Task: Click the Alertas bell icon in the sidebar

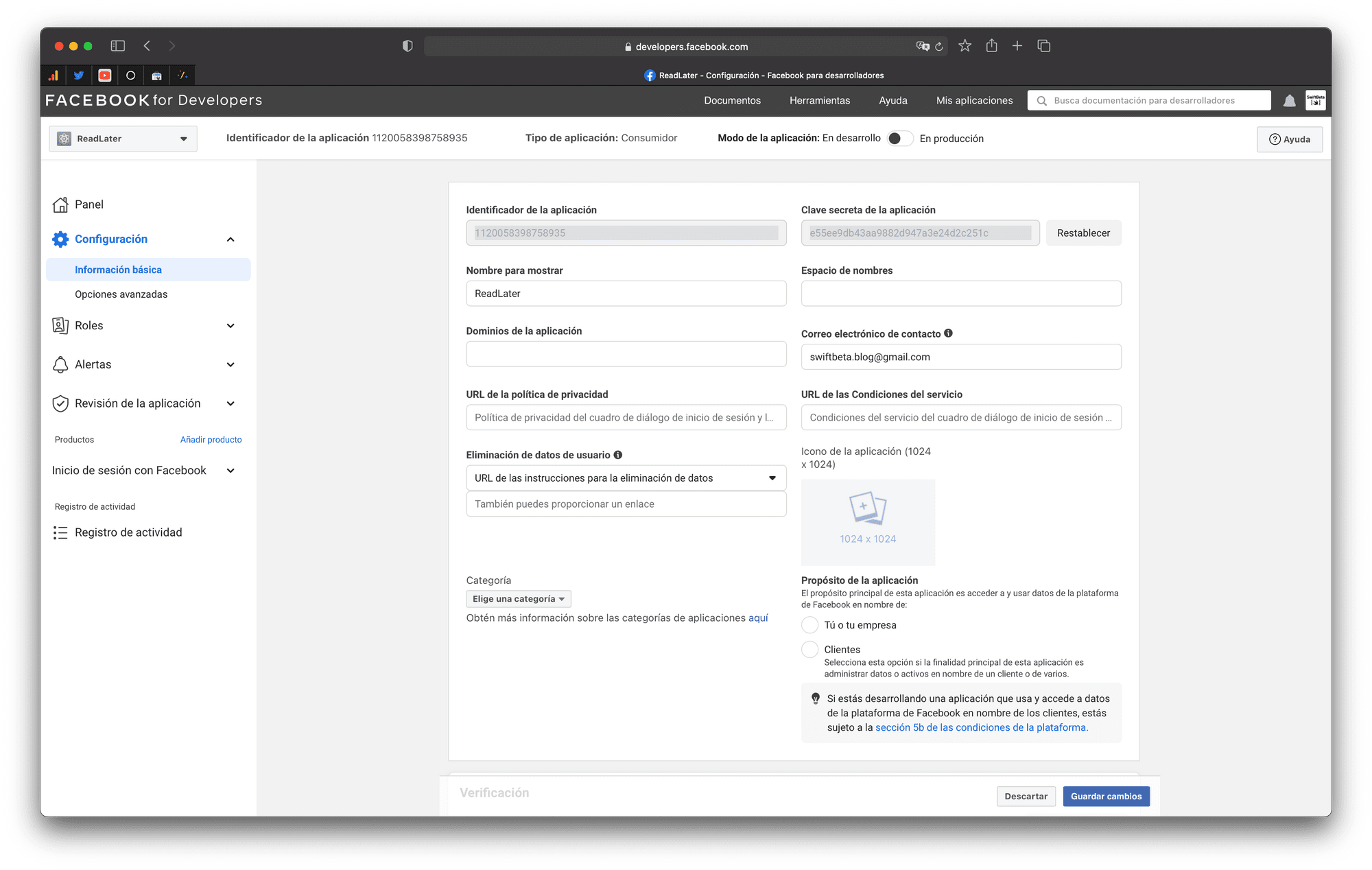Action: pyautogui.click(x=60, y=364)
